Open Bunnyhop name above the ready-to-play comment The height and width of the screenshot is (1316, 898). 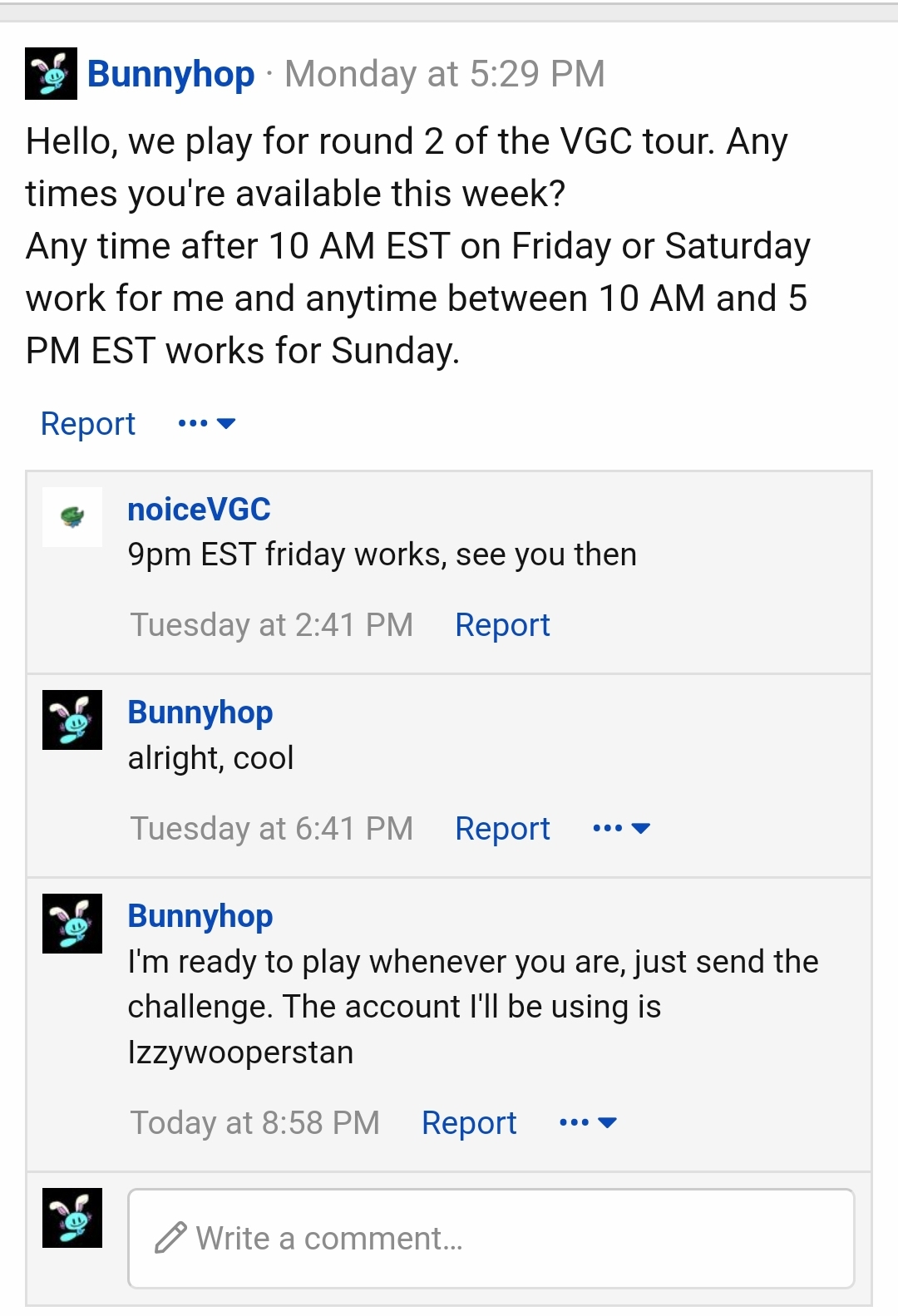(200, 916)
